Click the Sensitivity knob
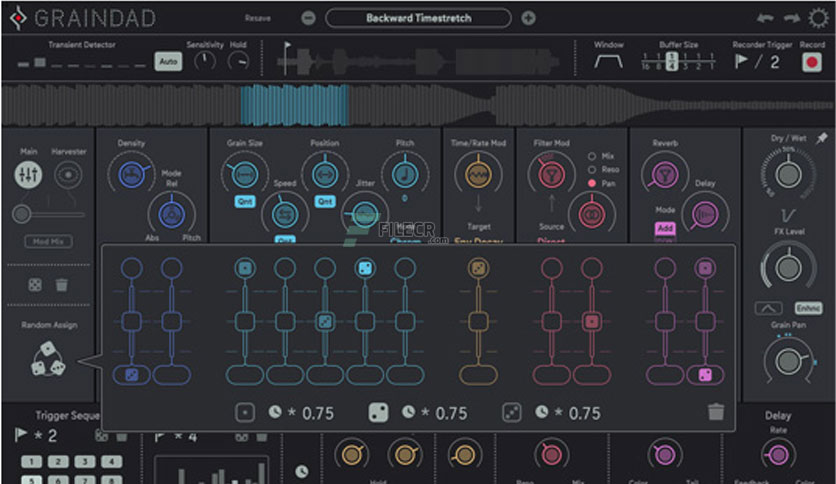Viewport: 836px width, 484px height. pyautogui.click(x=205, y=62)
